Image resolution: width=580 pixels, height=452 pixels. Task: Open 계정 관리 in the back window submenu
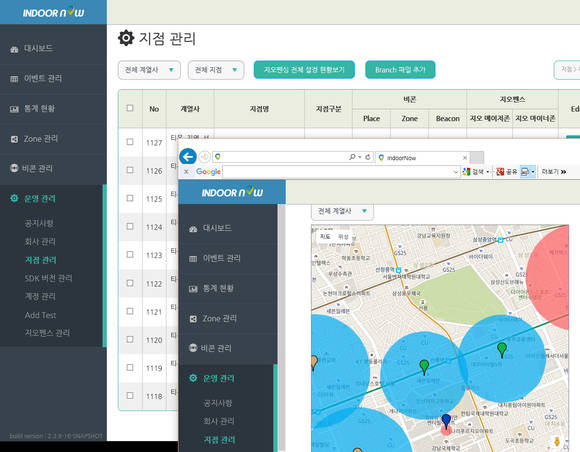pyautogui.click(x=40, y=297)
